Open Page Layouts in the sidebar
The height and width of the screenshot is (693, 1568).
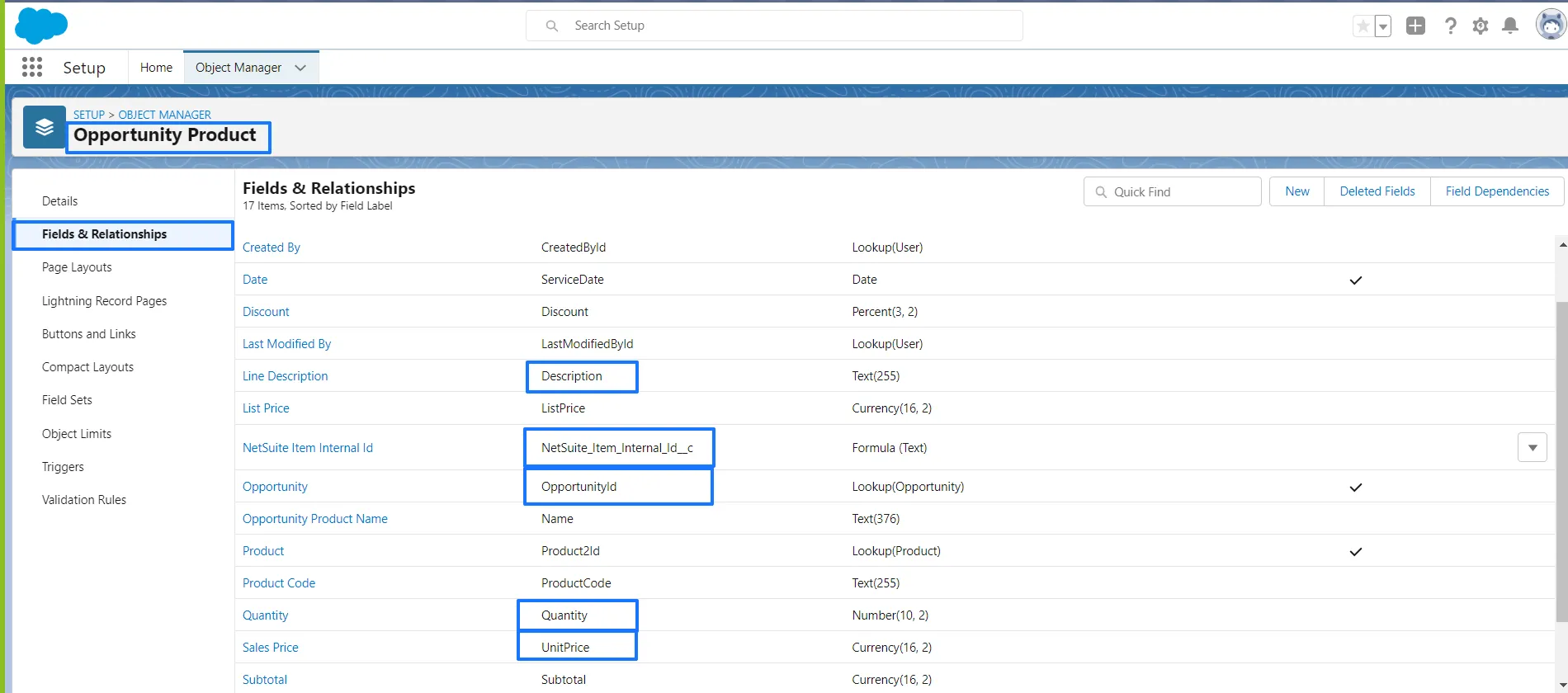click(x=77, y=267)
